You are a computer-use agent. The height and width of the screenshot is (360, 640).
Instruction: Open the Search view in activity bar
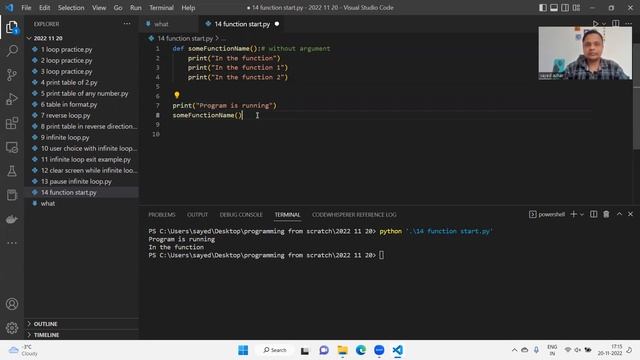[12, 51]
